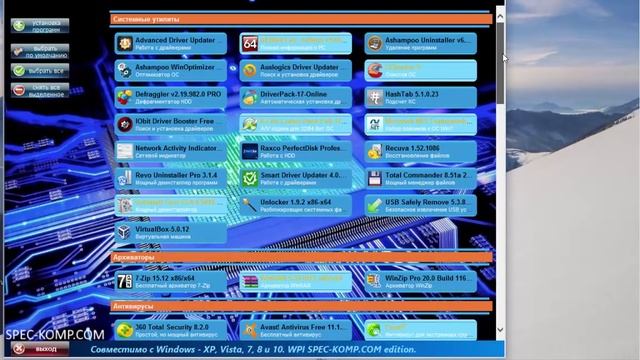Image resolution: width=640 pixels, height=360 pixels.
Task: Click the small eye icon beside Ashampoo WinOptimizer
Action: [x=233, y=68]
